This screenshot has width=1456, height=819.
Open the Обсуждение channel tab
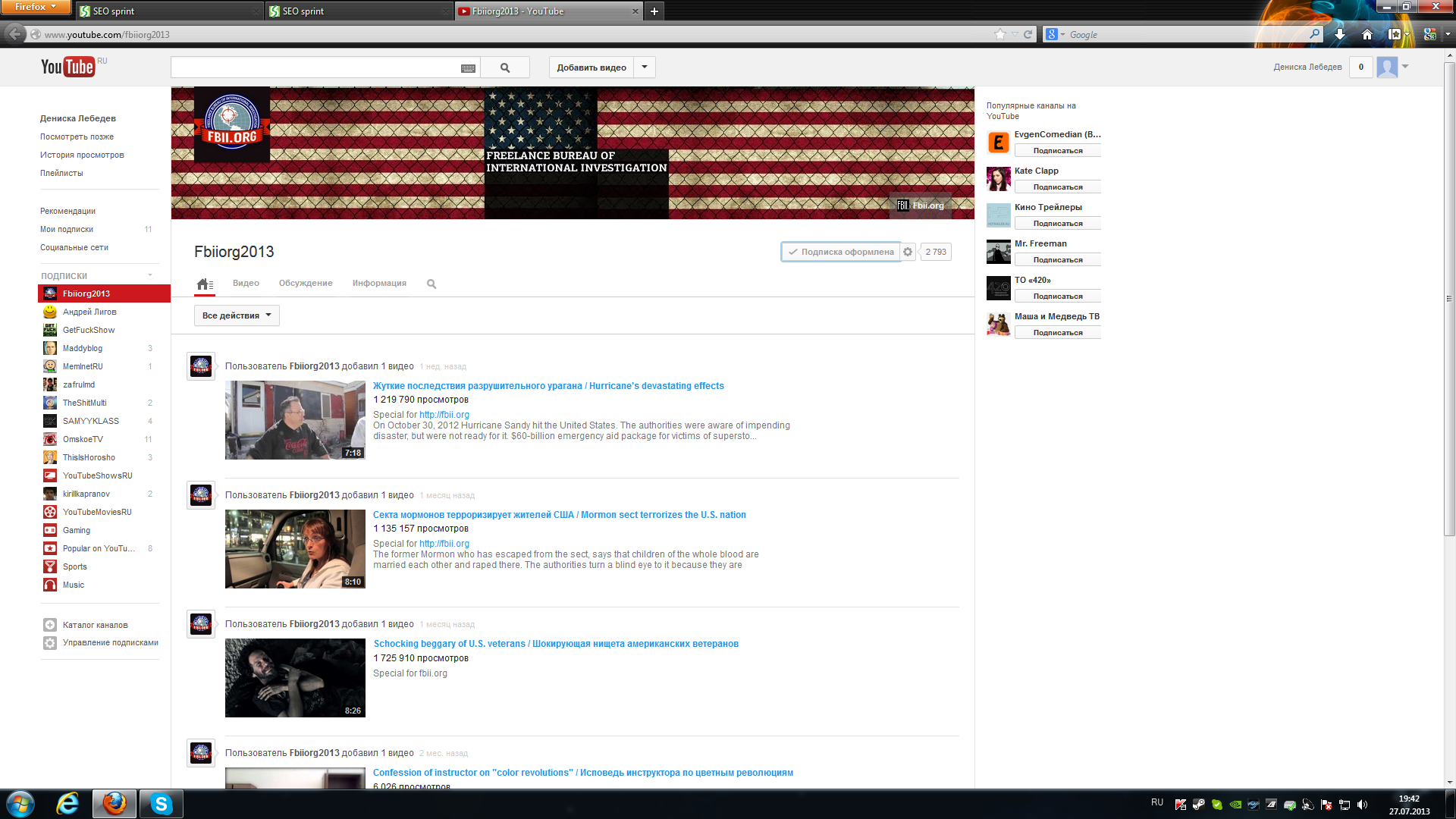[x=306, y=283]
